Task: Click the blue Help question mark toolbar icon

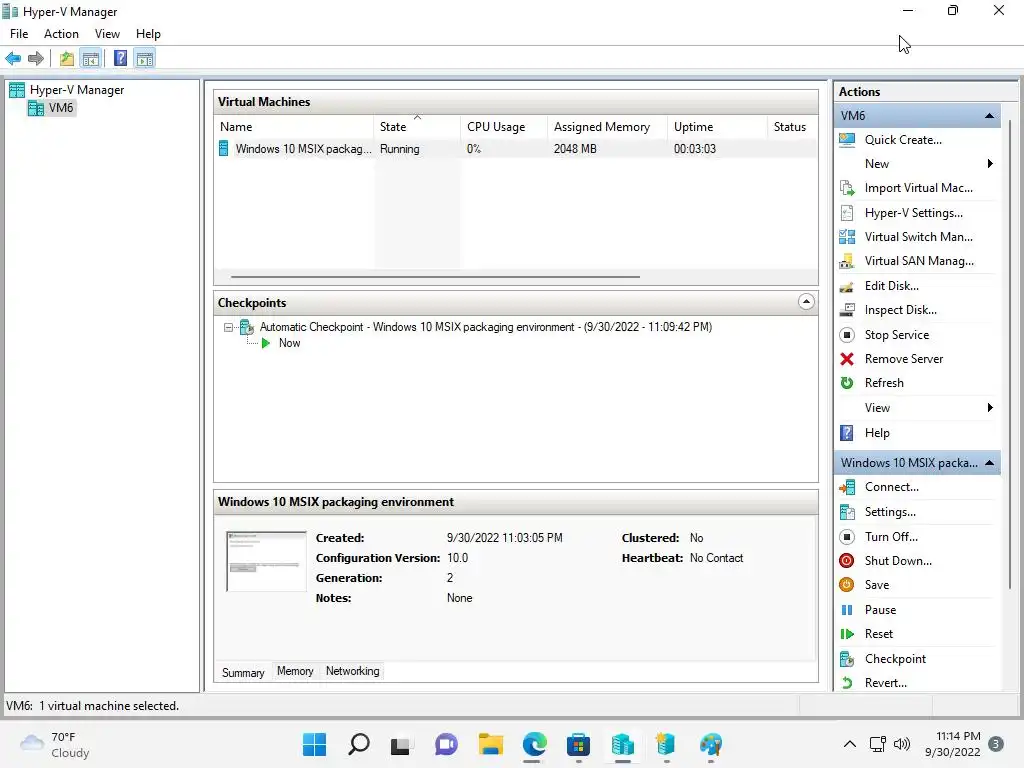Action: click(x=120, y=59)
